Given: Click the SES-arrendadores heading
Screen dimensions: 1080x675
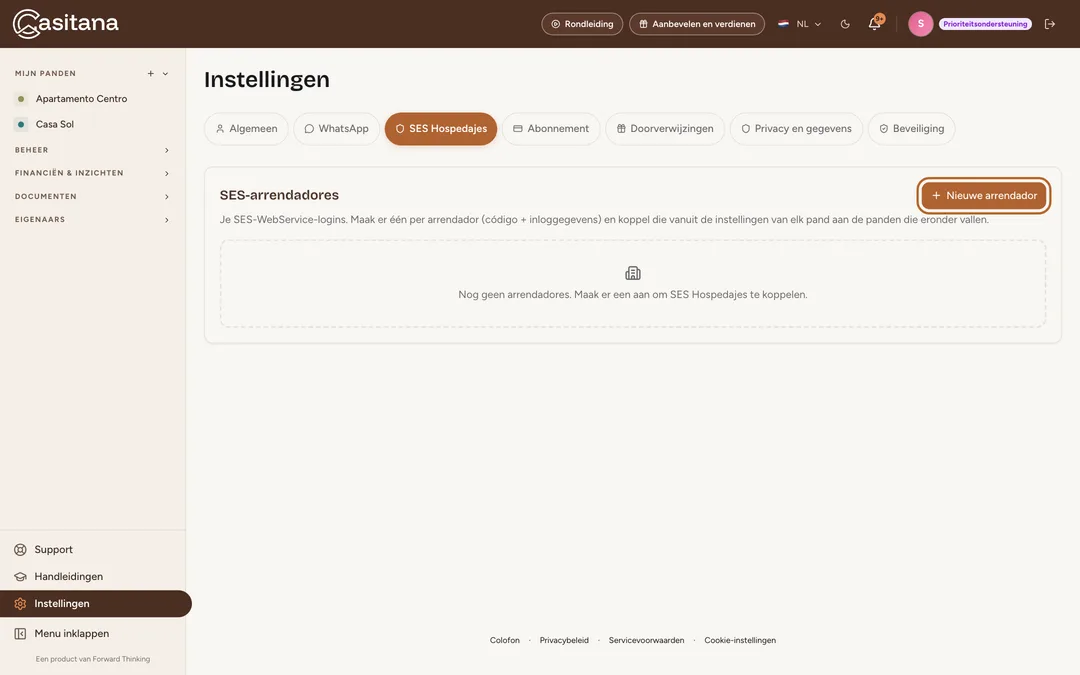Looking at the screenshot, I should tap(279, 195).
